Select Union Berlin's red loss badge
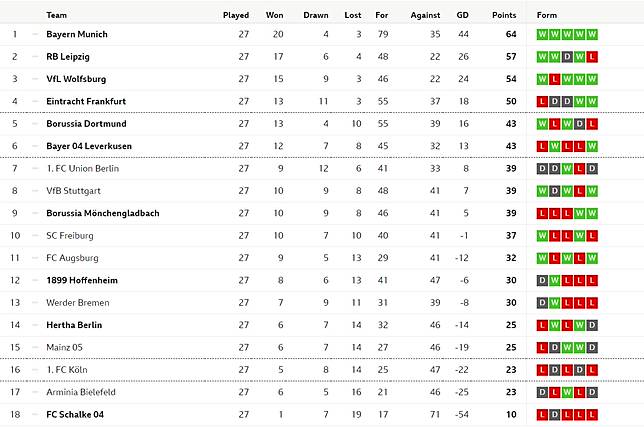Image resolution: width=644 pixels, height=427 pixels. point(580,169)
